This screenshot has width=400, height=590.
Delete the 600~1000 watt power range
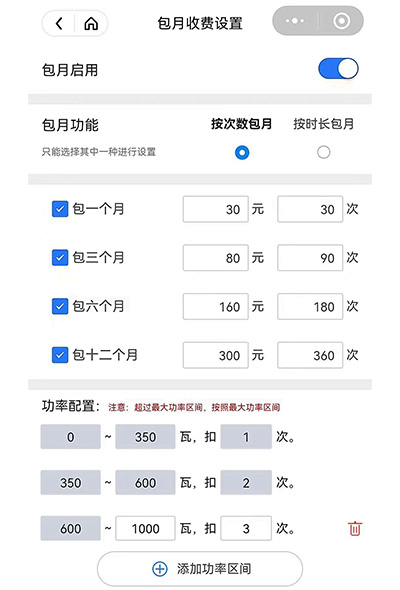355,528
